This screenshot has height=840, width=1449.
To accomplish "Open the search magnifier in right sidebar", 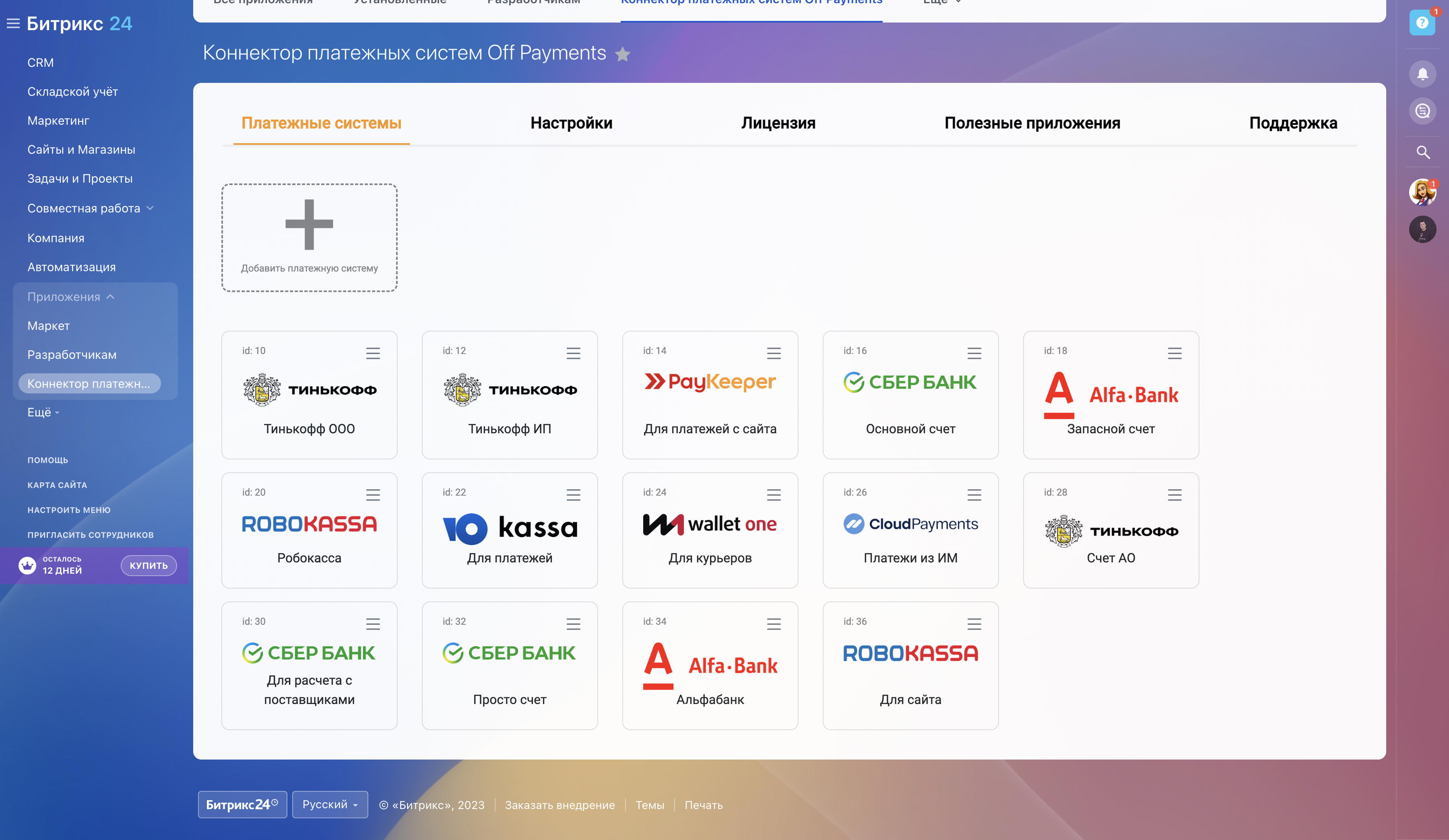I will tap(1423, 153).
